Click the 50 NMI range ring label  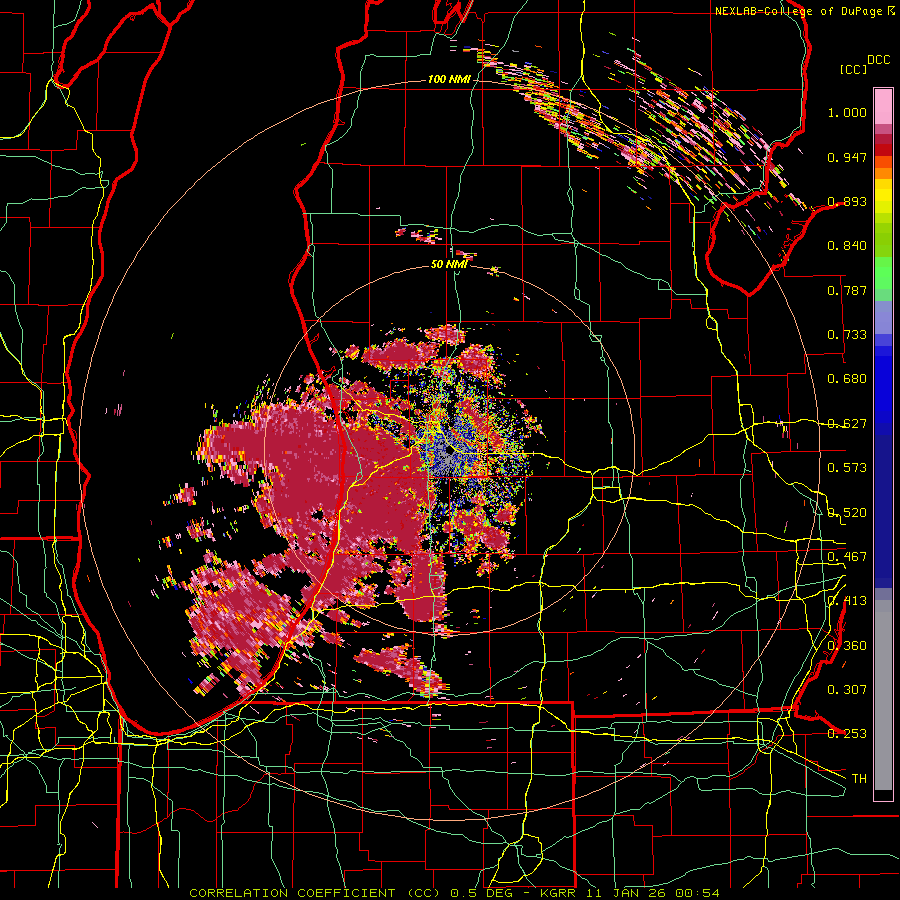[x=449, y=264]
